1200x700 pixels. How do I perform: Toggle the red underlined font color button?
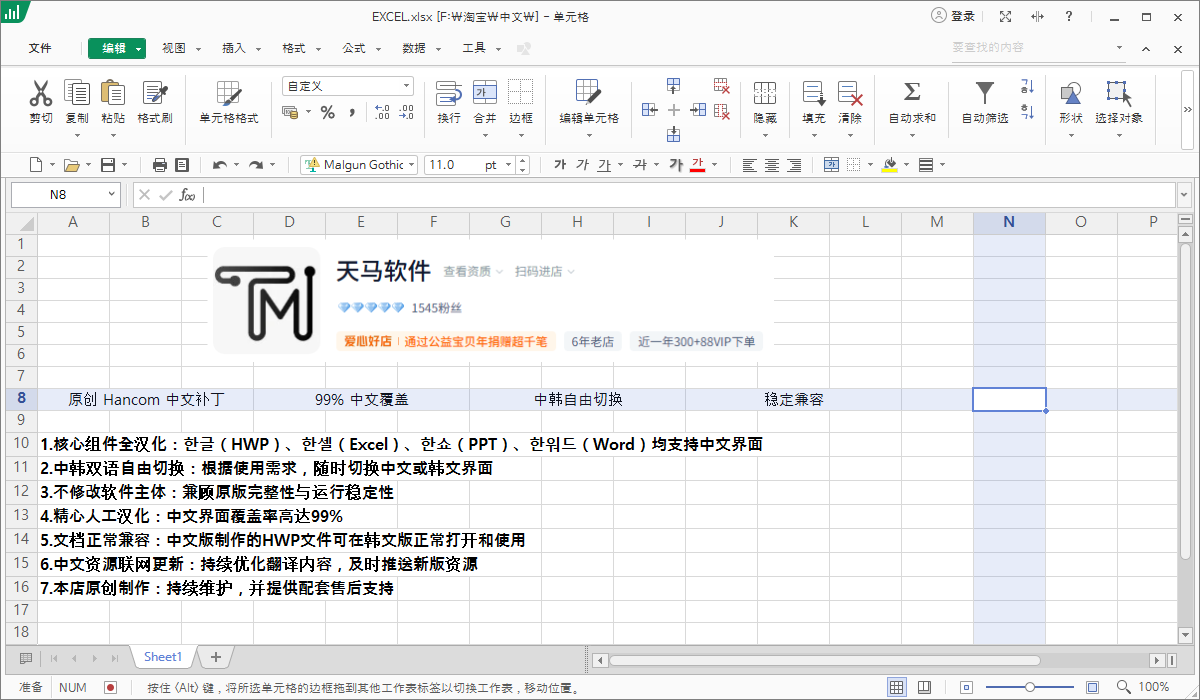[x=698, y=165]
